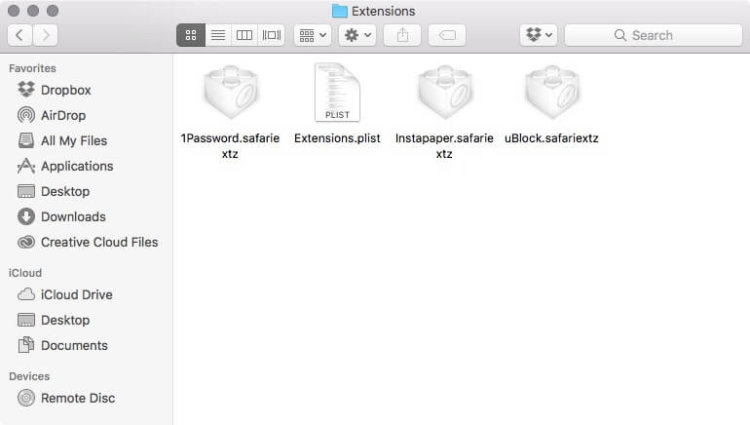Click the uBlock.safariextz file name label
The height and width of the screenshot is (425, 750).
551,138
